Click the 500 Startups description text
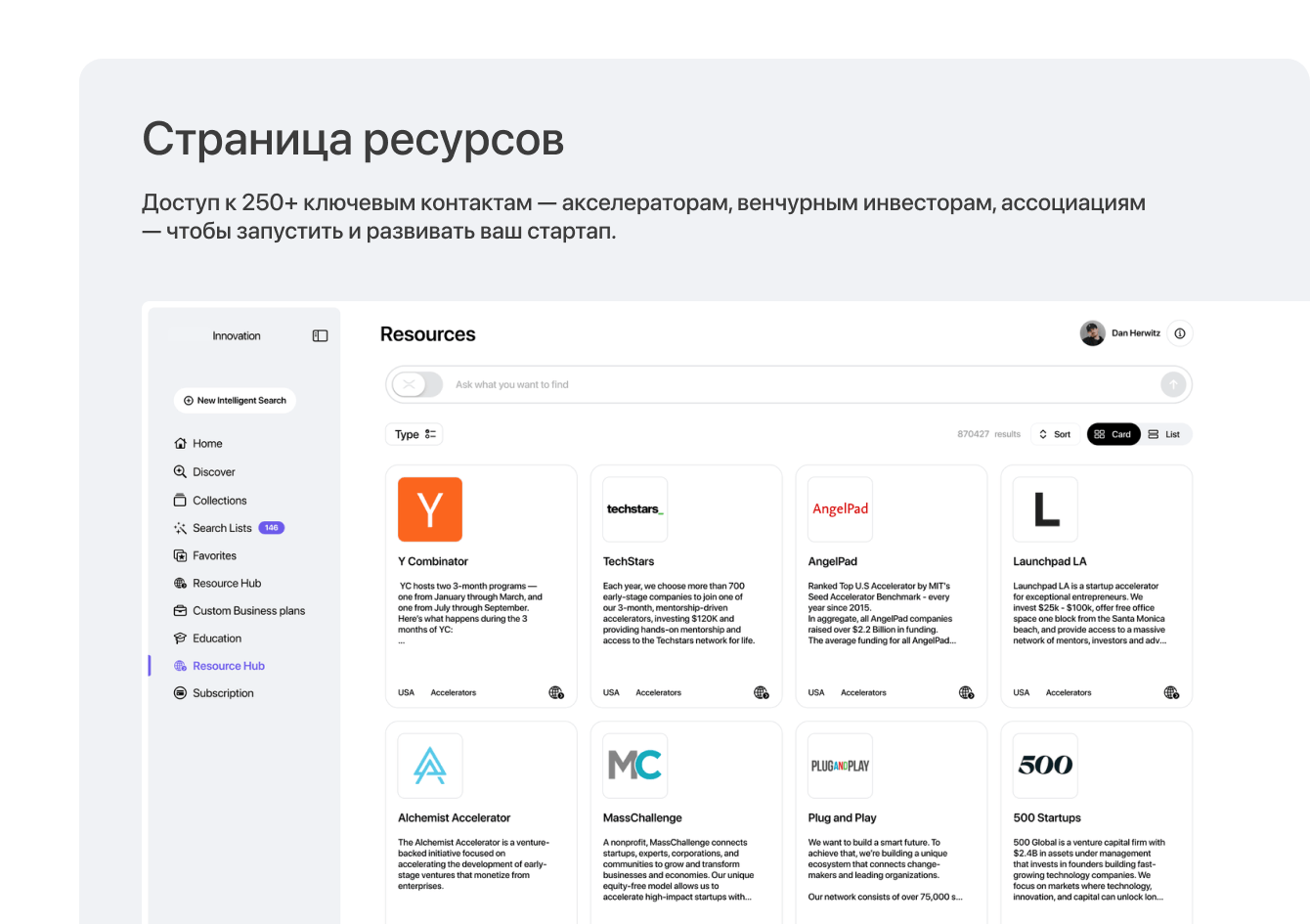Screen dimensions: 1310x924 coord(1089,869)
